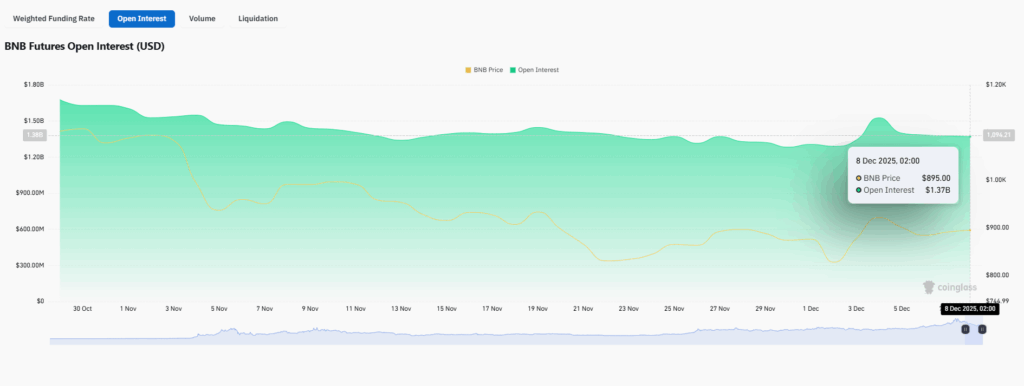The image size is (1024, 386).
Task: Grab the left range slider handle
Action: (x=965, y=330)
